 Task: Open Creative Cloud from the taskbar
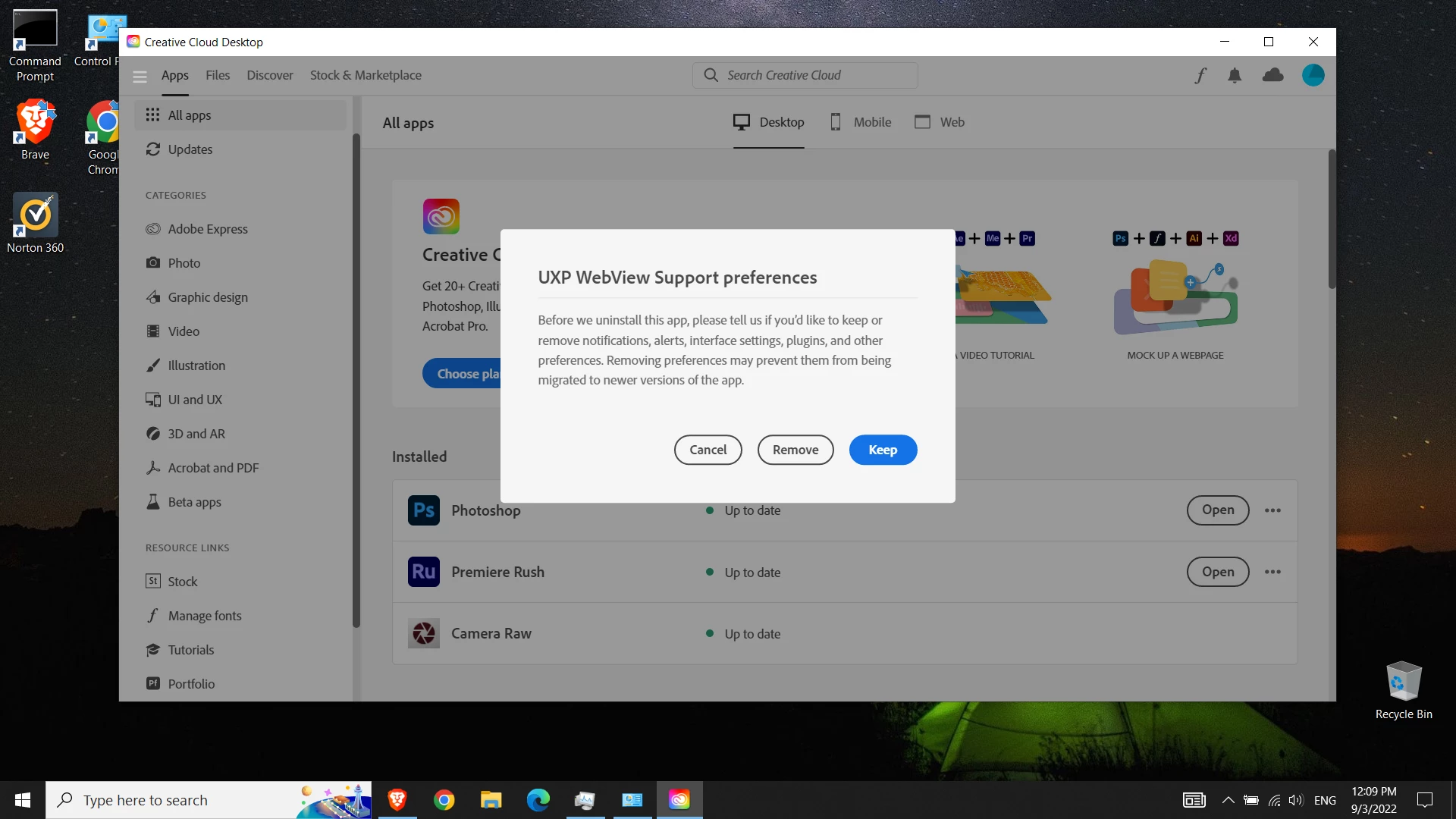pyautogui.click(x=679, y=800)
